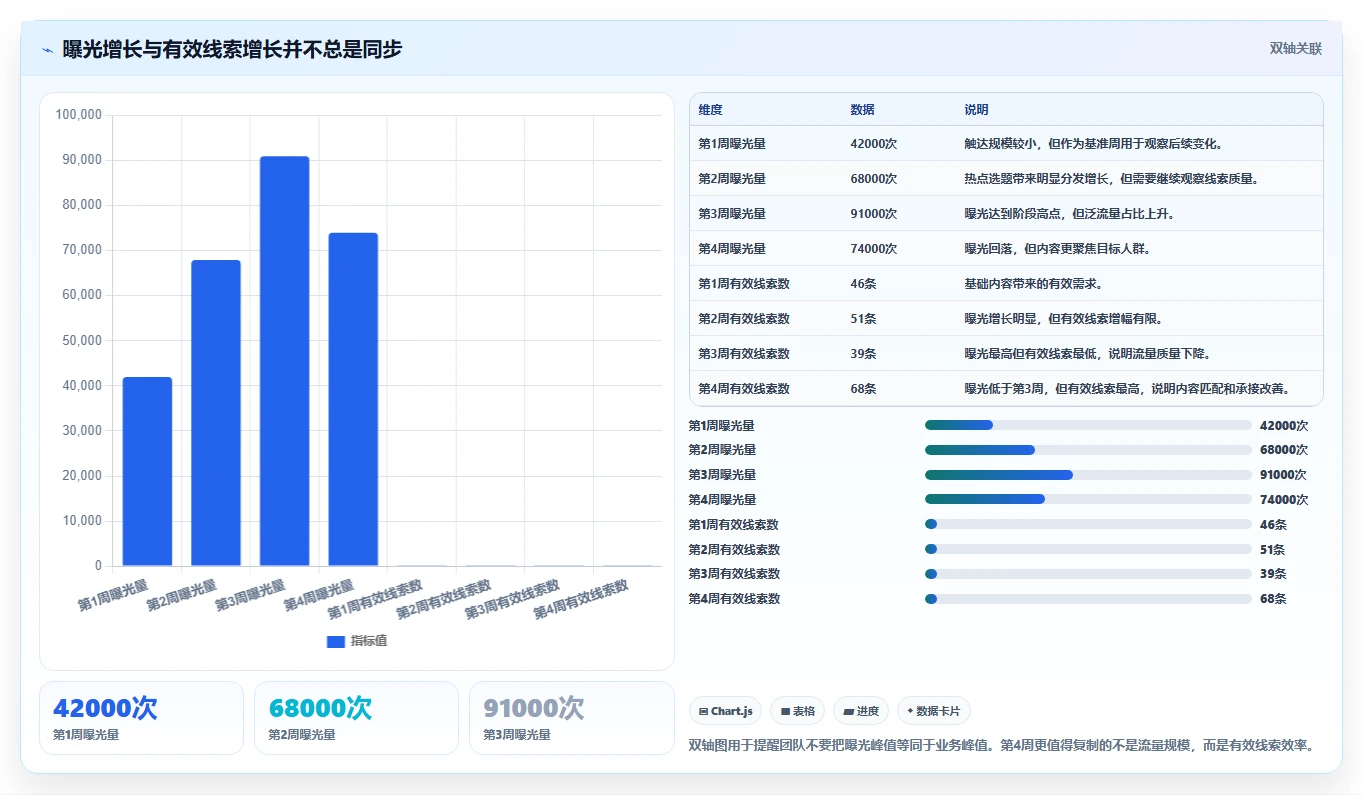Click the 数据卡片 tag chip
The width and height of the screenshot is (1363, 795).
tap(934, 711)
